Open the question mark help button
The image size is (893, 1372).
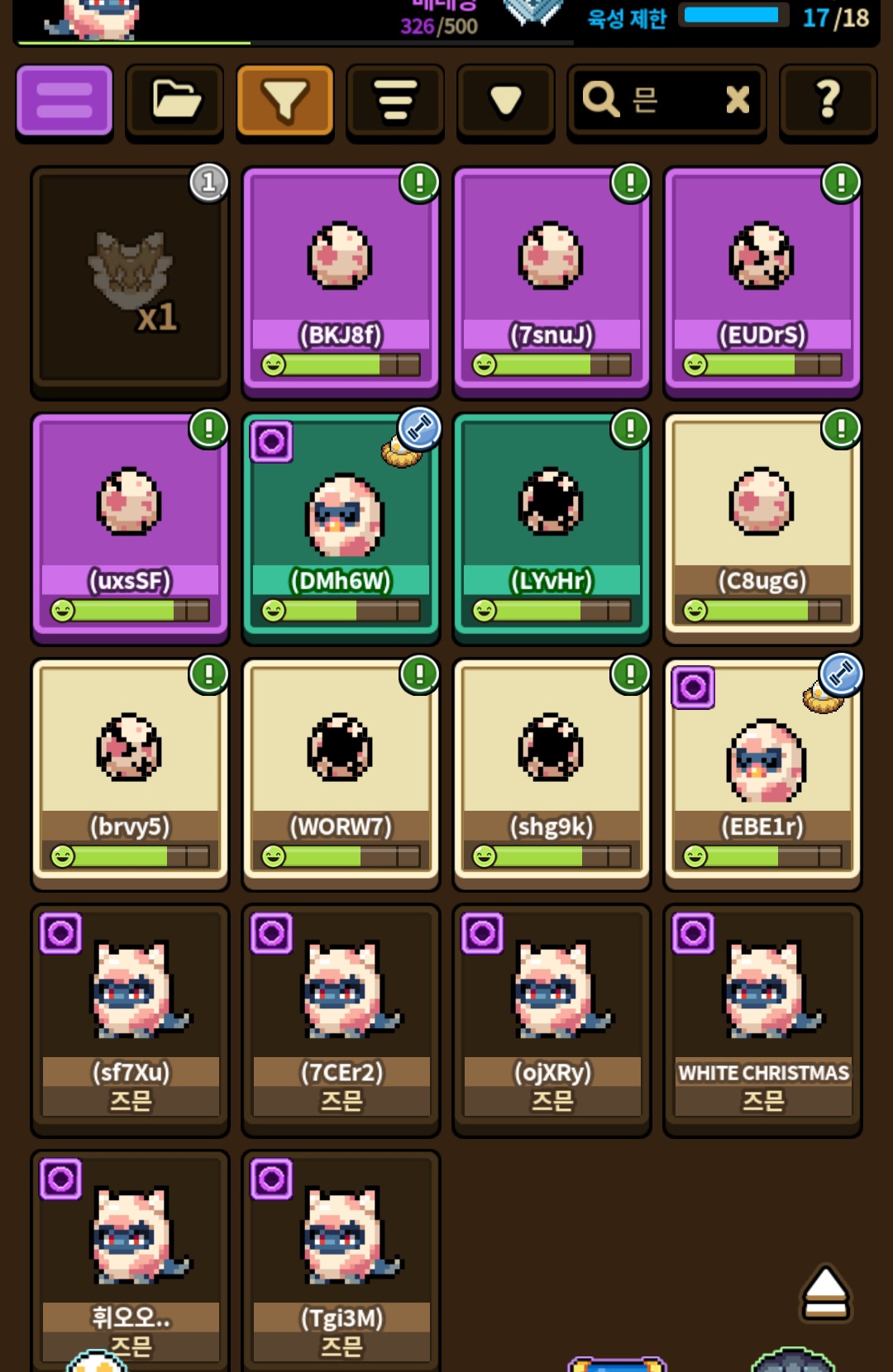coord(829,100)
